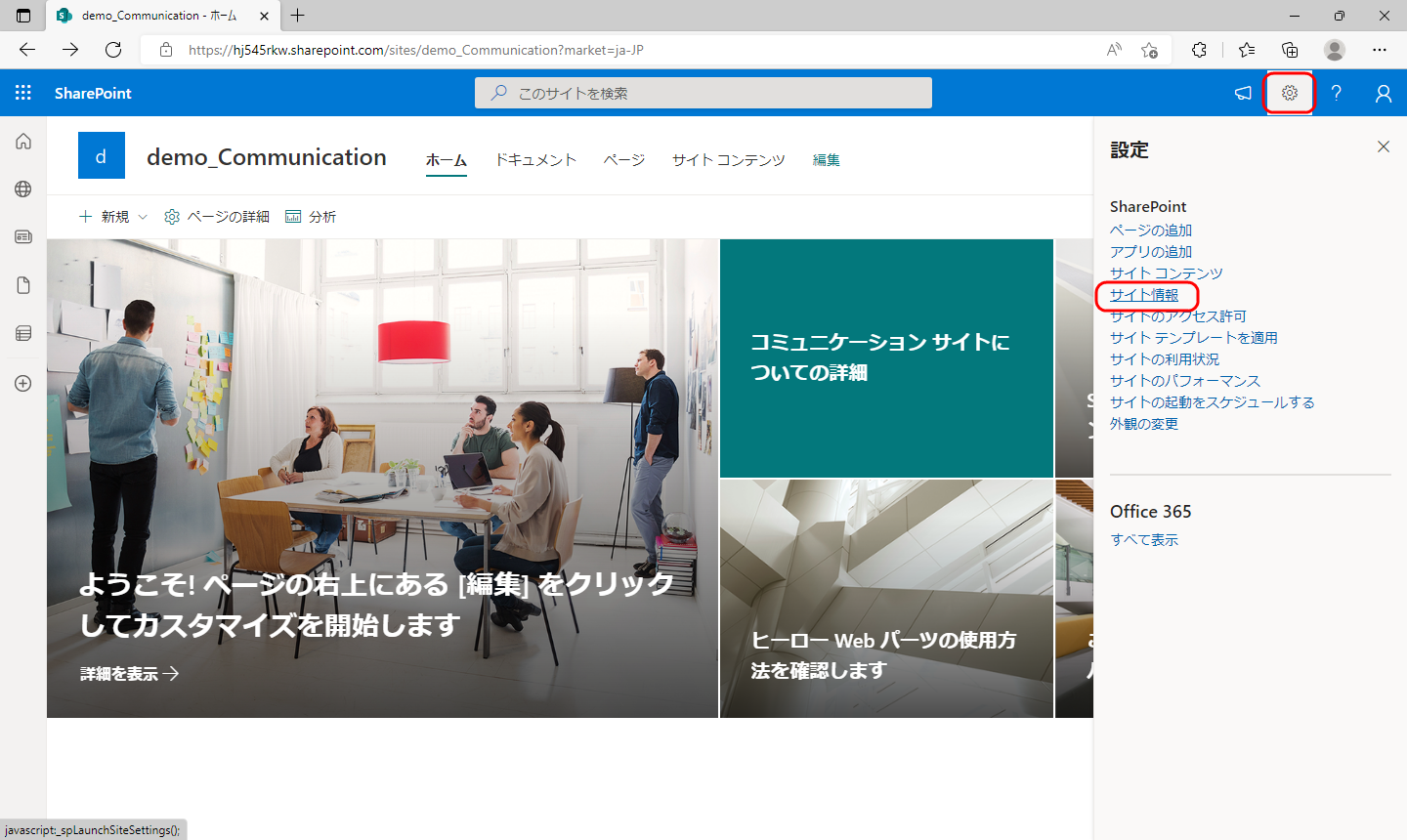Click the このサイトを検索 search box
This screenshot has width=1407, height=840.
703,93
